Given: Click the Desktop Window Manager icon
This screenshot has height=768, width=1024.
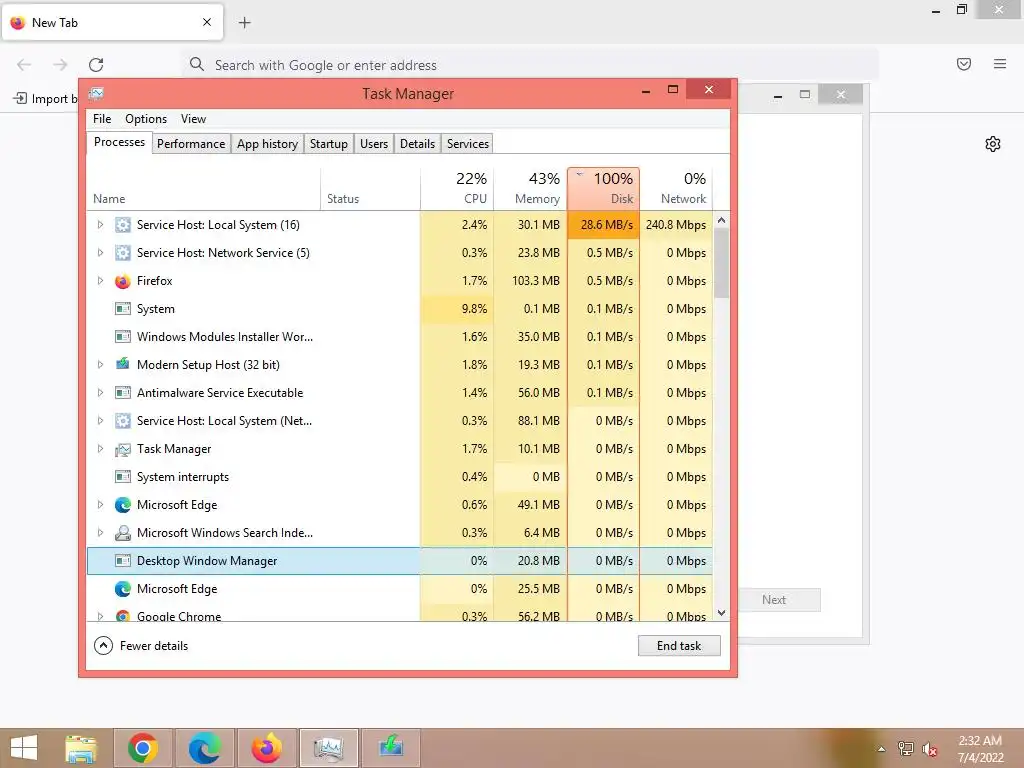Looking at the screenshot, I should tap(122, 561).
